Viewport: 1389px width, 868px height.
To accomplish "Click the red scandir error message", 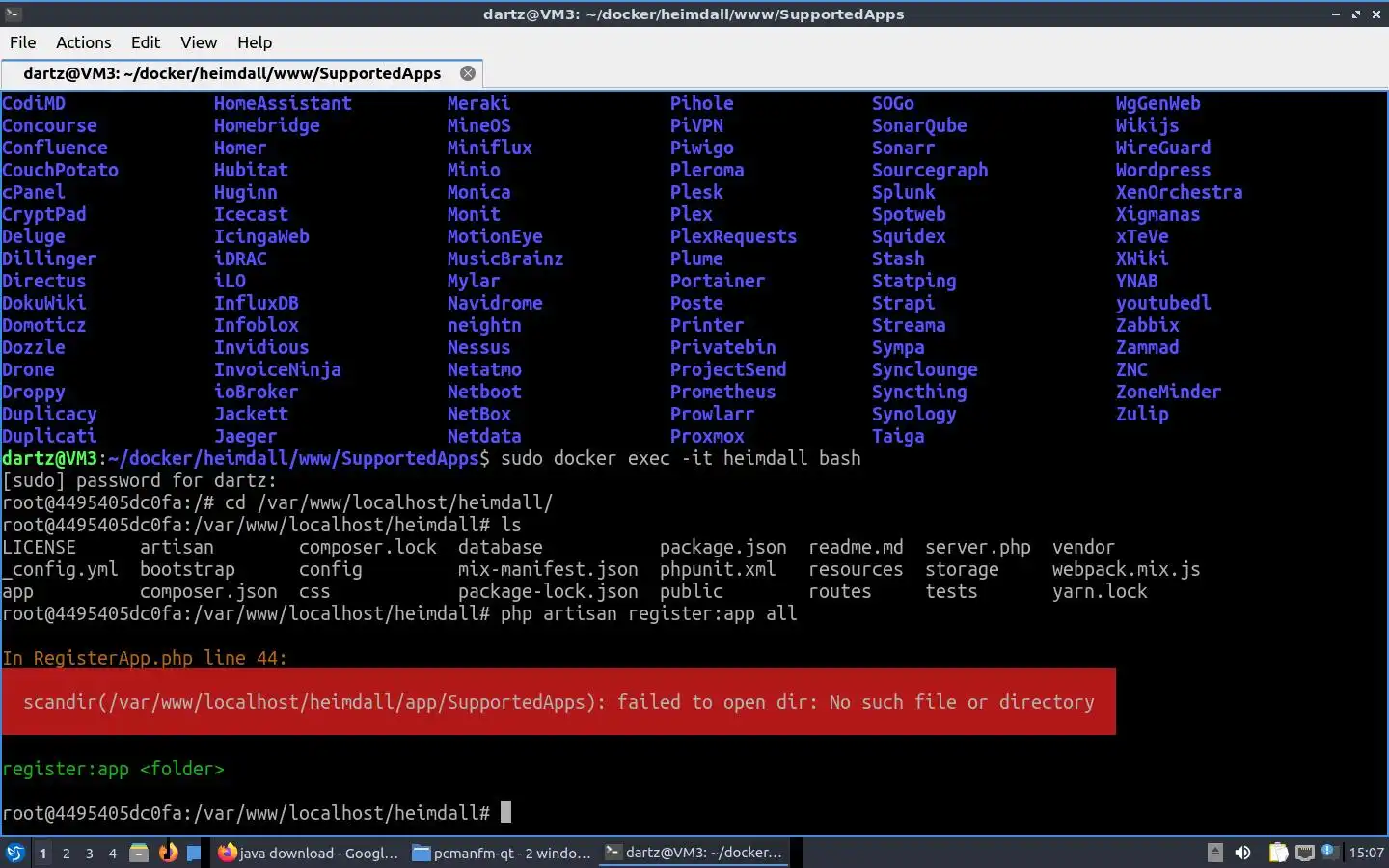I will point(558,702).
